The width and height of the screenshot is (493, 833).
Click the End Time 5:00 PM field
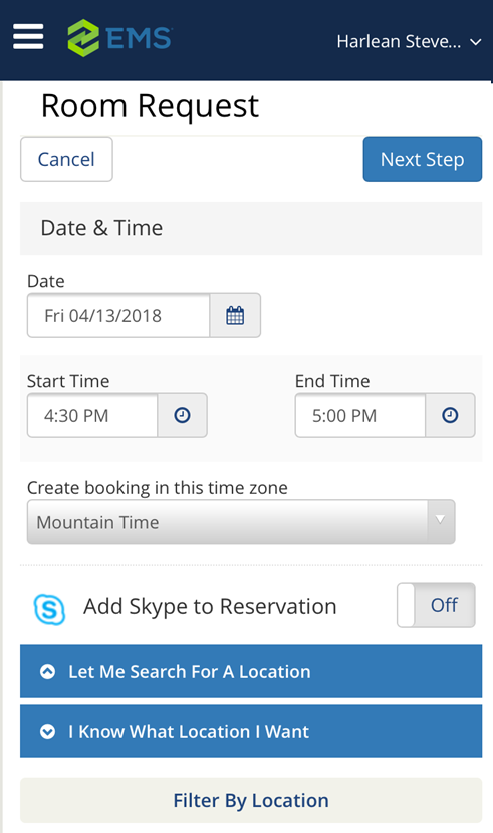click(360, 415)
